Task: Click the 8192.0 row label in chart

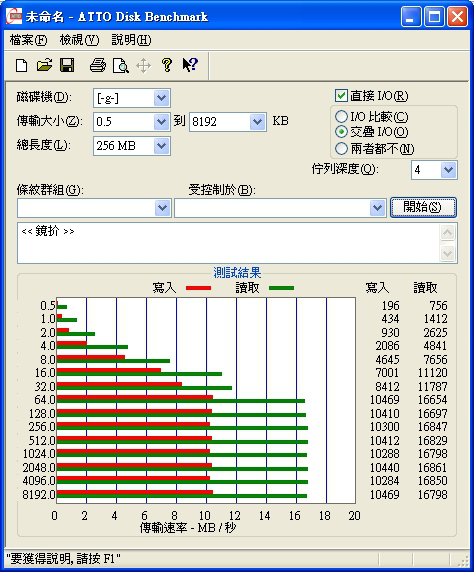Action: pos(39,495)
